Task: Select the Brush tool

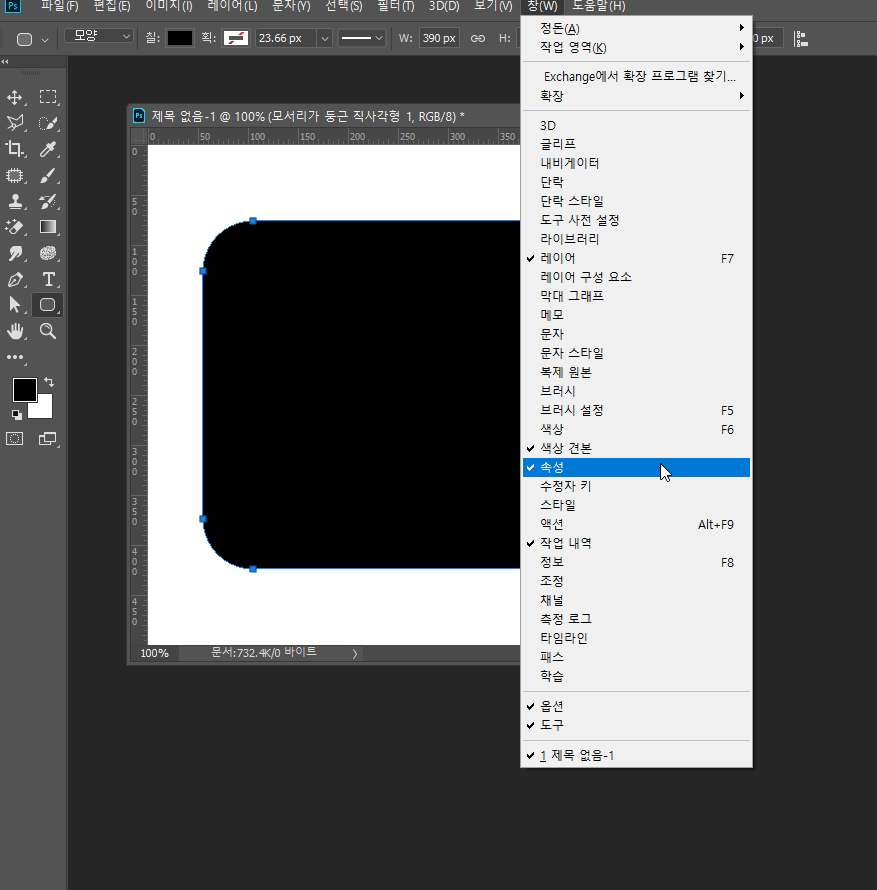Action: coord(48,175)
